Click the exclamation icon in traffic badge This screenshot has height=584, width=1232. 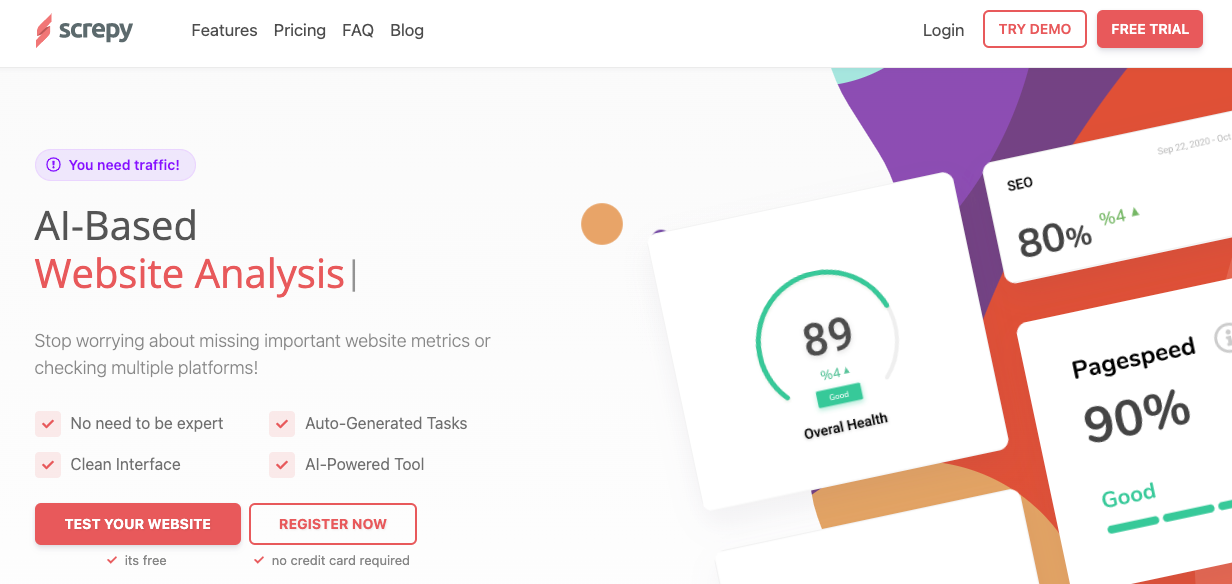click(x=54, y=165)
